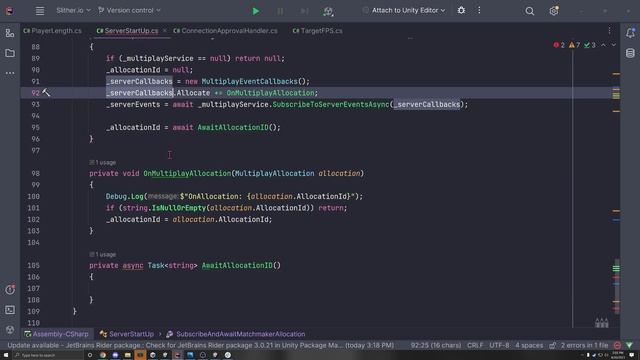The width and height of the screenshot is (640, 360).
Task: Click the Unity refresh icon in toolbar
Action: 328,11
